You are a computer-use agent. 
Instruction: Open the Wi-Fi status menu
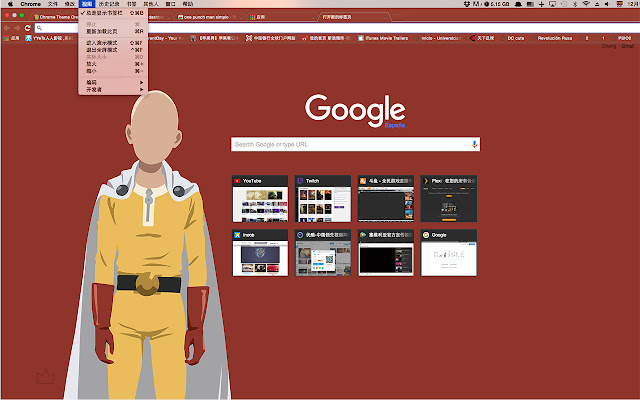coord(586,4)
